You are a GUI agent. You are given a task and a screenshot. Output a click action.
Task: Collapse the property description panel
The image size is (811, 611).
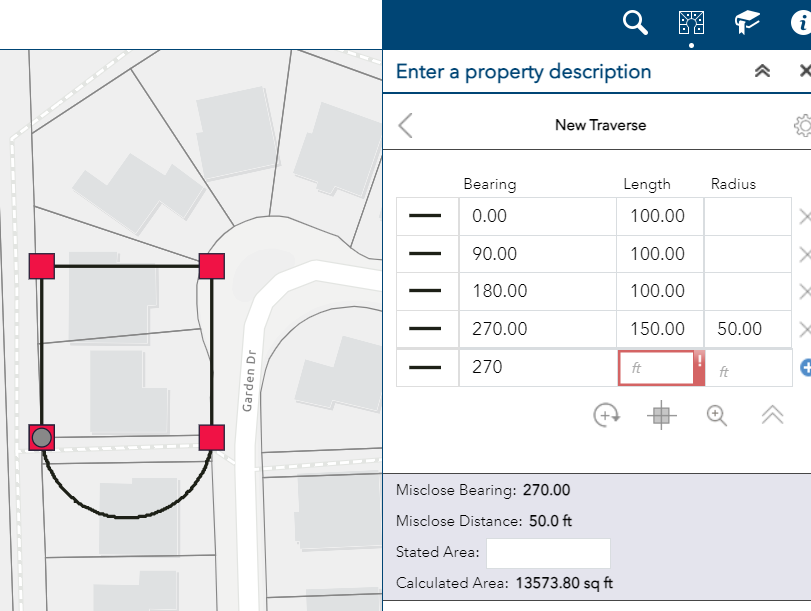pos(762,71)
